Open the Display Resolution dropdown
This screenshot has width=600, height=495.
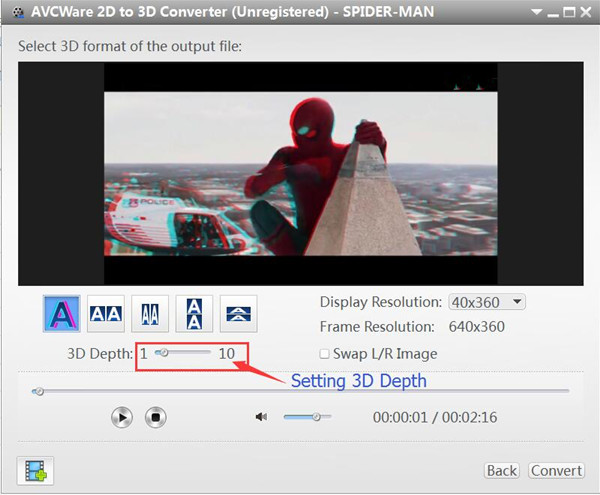click(487, 302)
